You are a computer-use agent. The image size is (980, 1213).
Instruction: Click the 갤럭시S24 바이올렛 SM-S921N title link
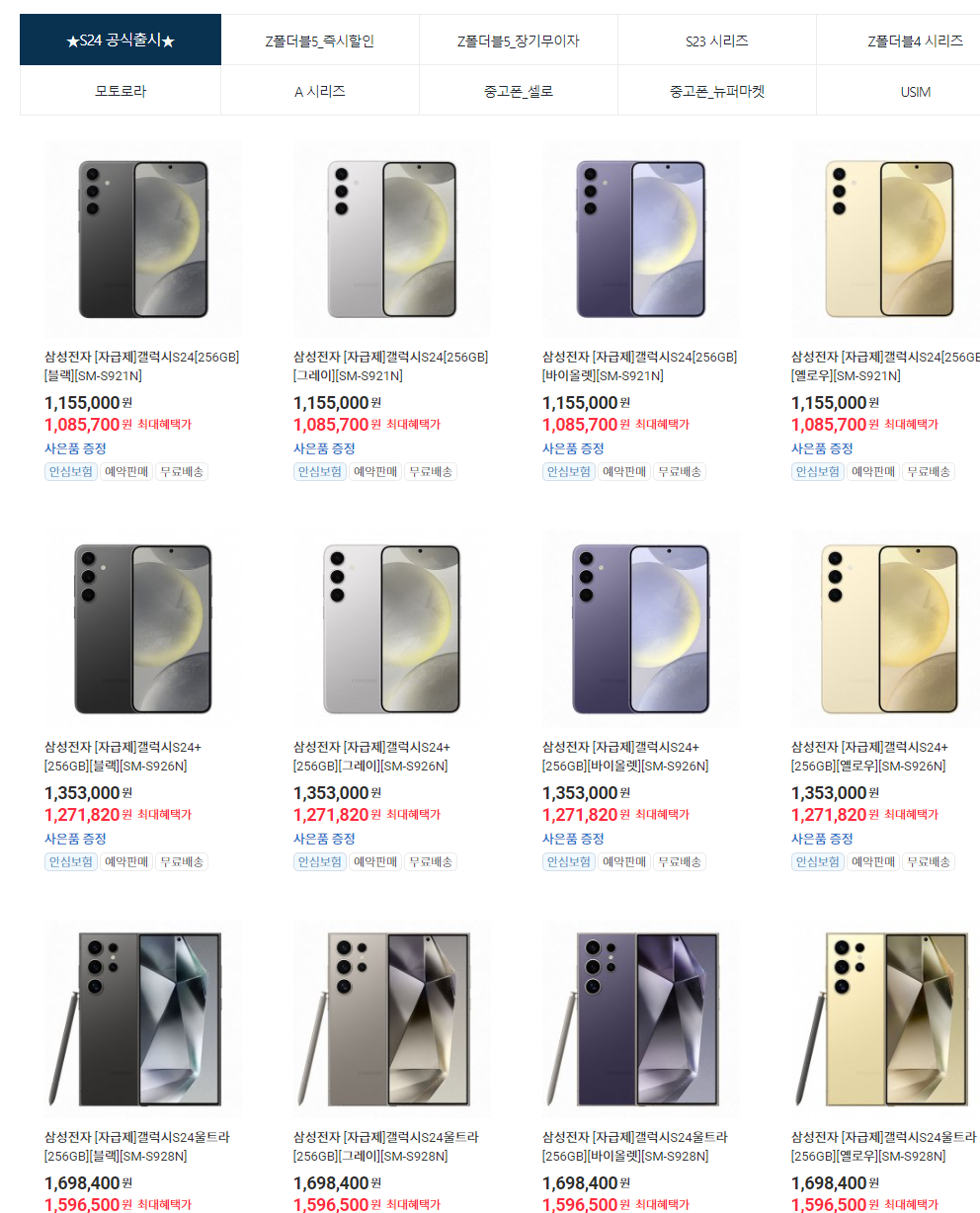(x=639, y=366)
